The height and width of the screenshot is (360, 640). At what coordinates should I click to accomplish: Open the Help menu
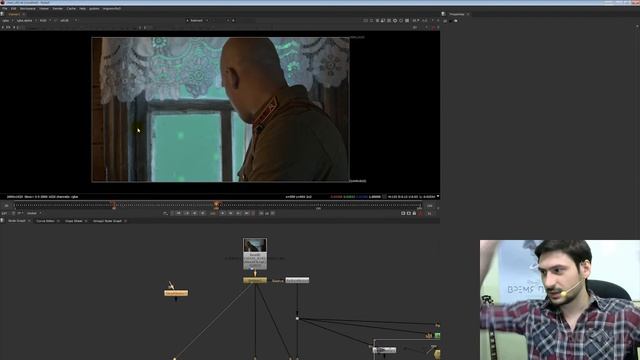click(82, 9)
